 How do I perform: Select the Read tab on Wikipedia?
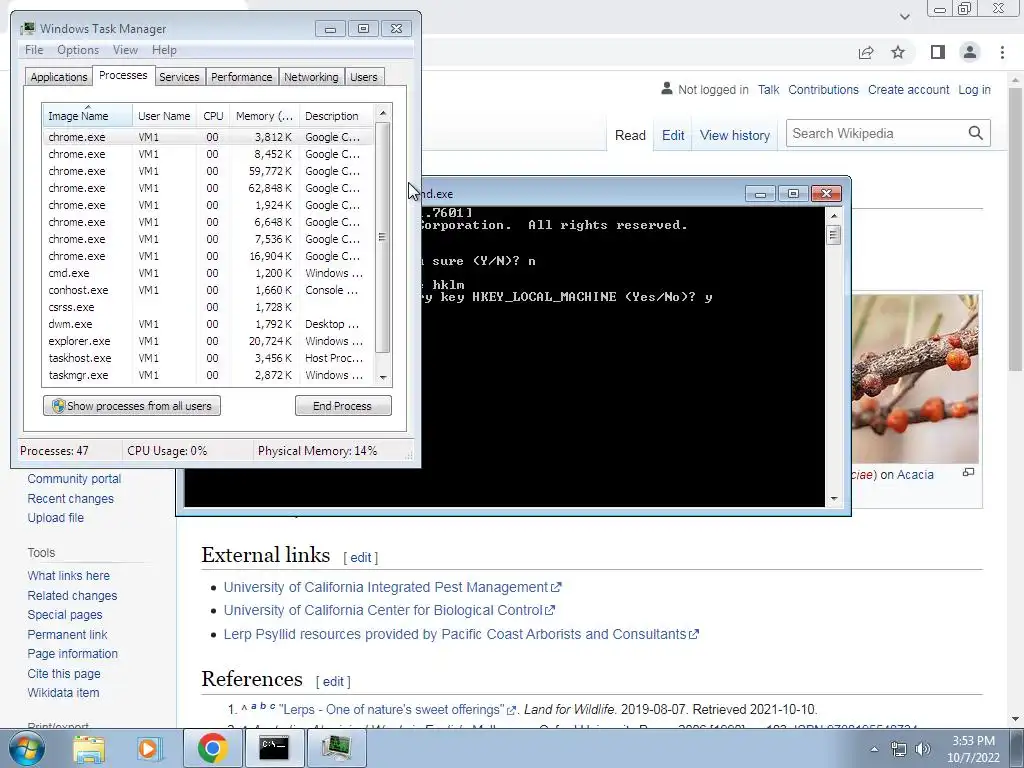630,135
